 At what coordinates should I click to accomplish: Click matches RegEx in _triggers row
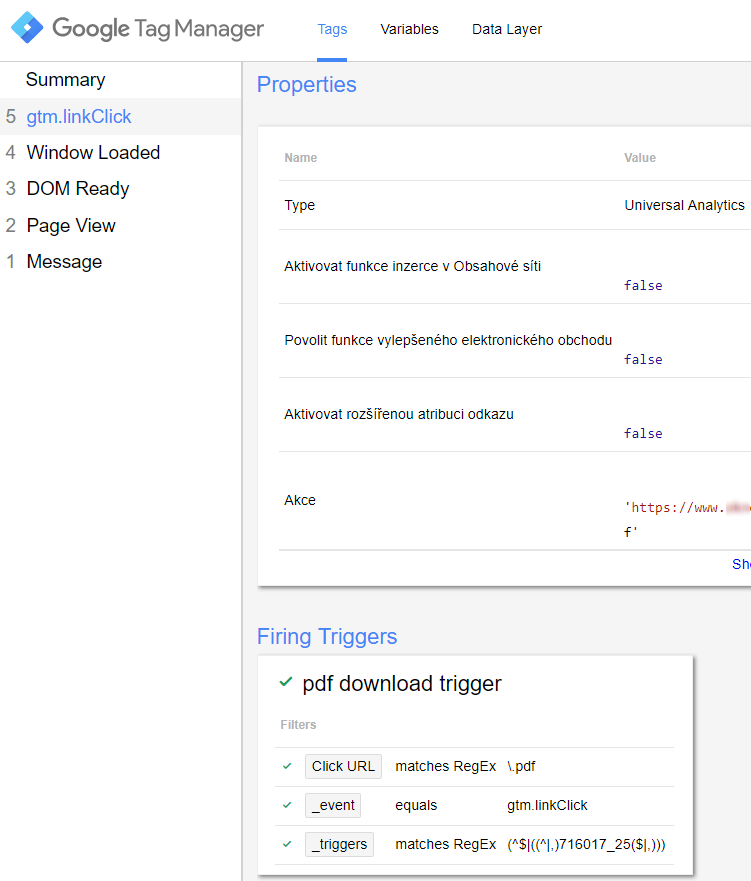tap(445, 844)
